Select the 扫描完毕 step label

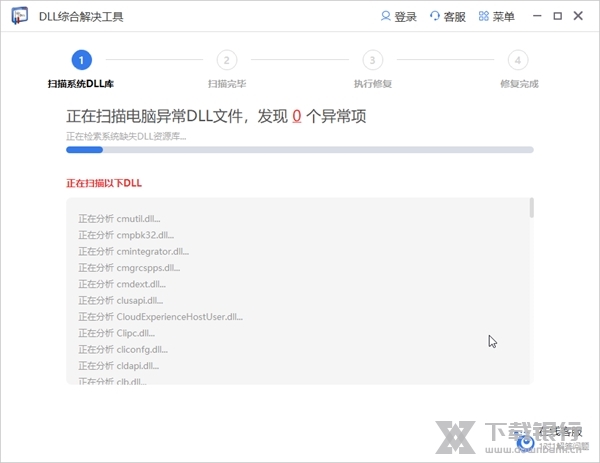coord(227,84)
